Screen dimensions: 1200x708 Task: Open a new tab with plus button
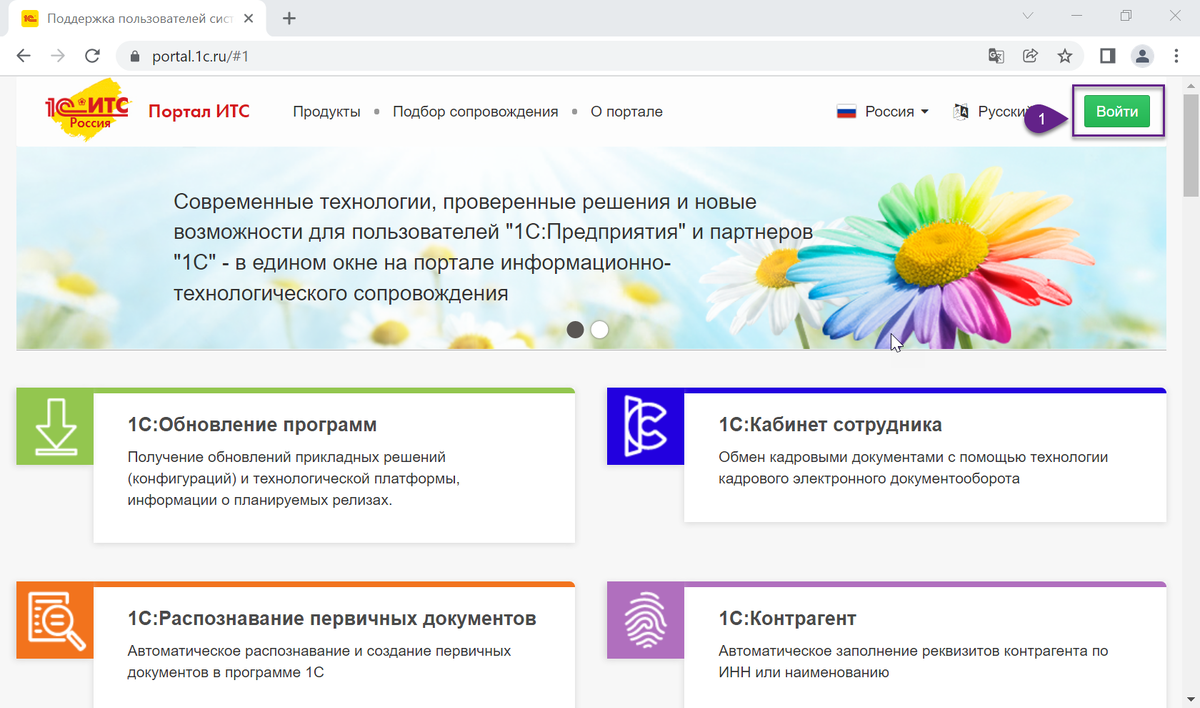(290, 18)
